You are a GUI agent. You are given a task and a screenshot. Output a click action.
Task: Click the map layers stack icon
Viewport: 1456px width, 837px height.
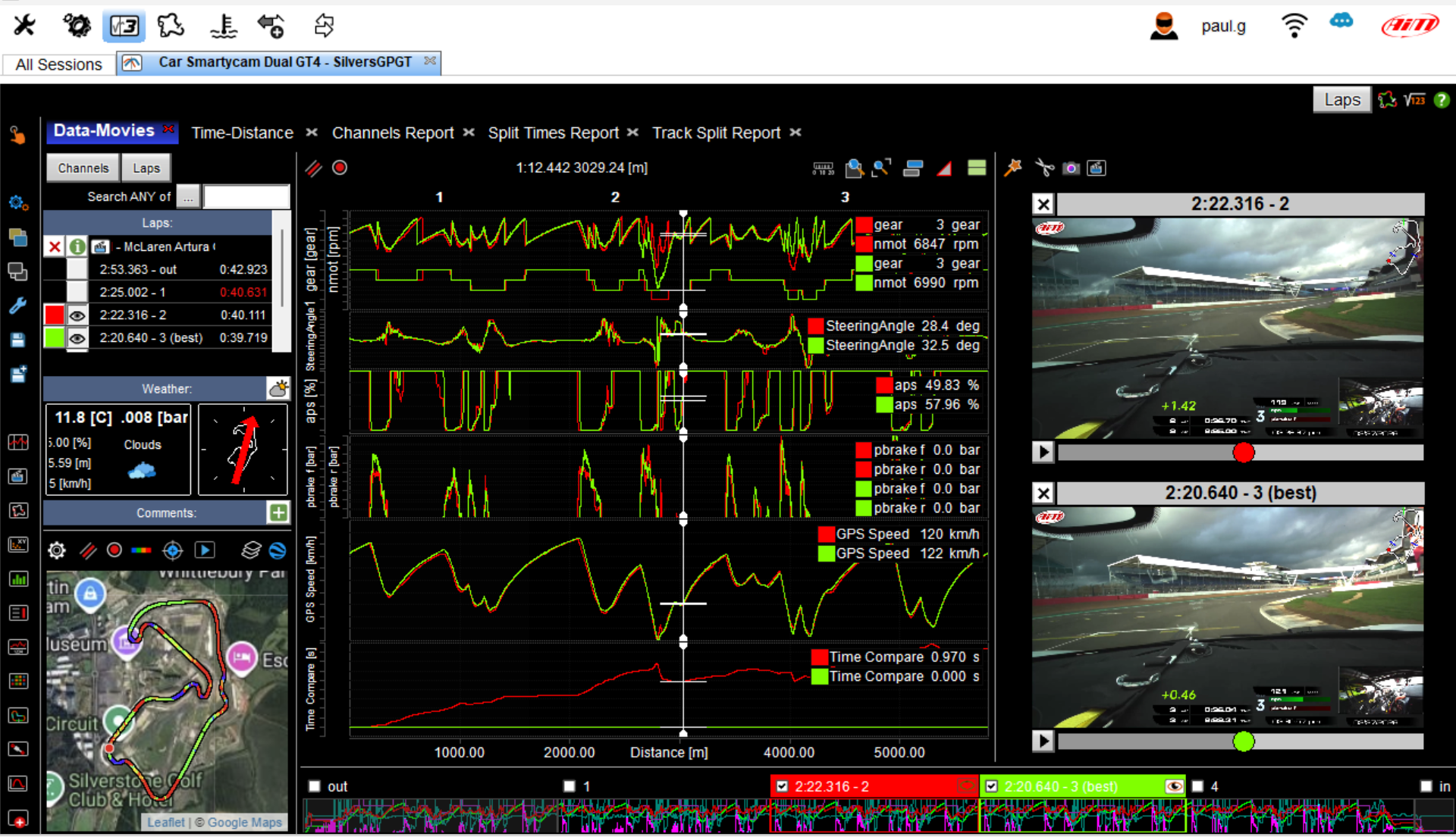[251, 550]
